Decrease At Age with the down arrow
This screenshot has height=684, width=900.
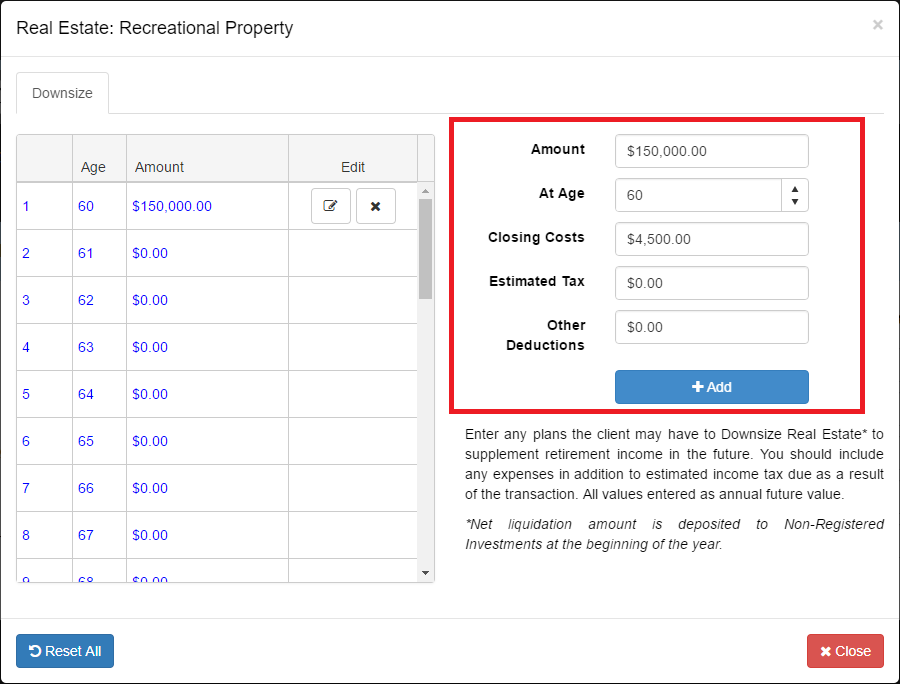[x=795, y=202]
